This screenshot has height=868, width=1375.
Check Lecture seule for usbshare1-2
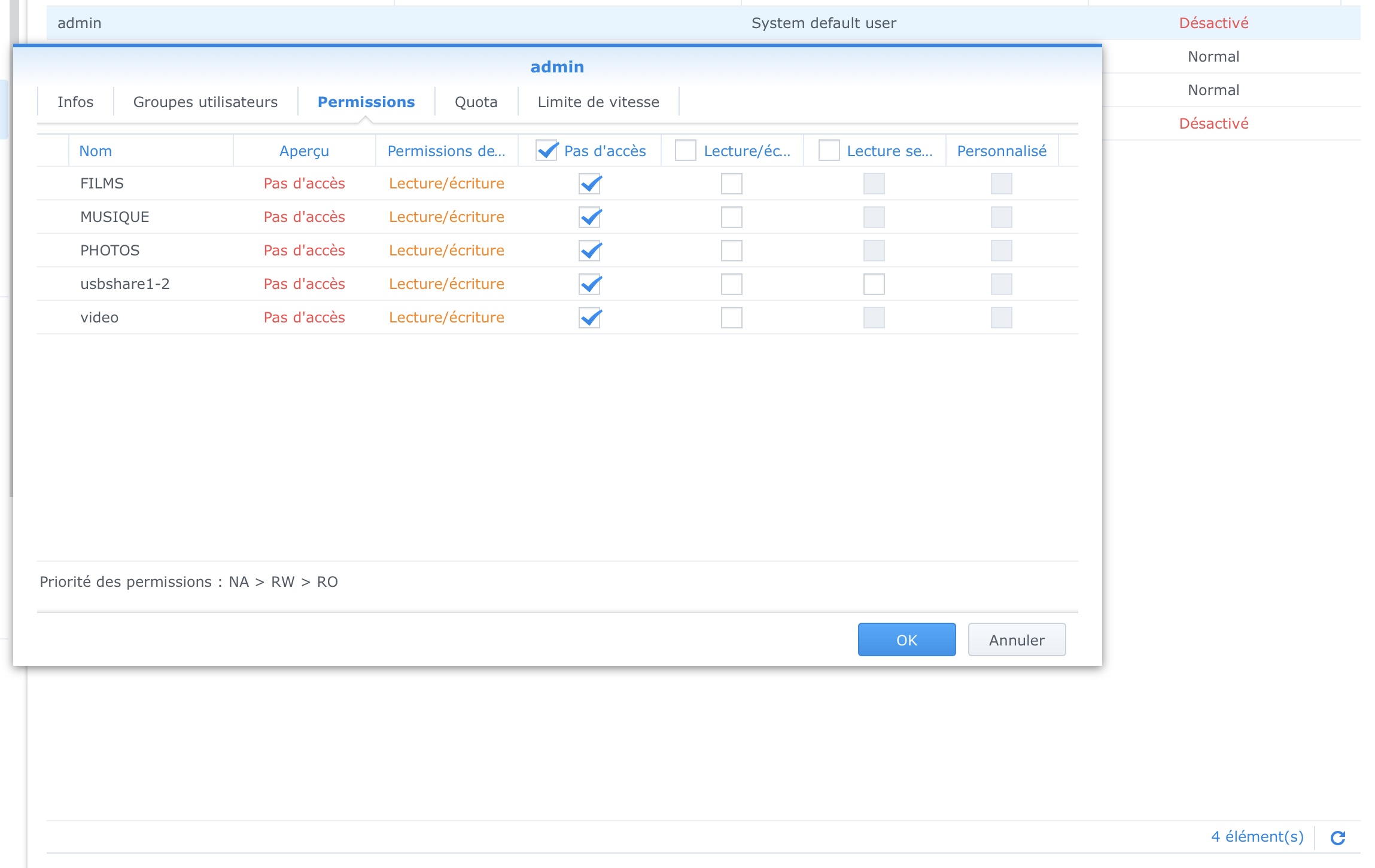coord(874,284)
